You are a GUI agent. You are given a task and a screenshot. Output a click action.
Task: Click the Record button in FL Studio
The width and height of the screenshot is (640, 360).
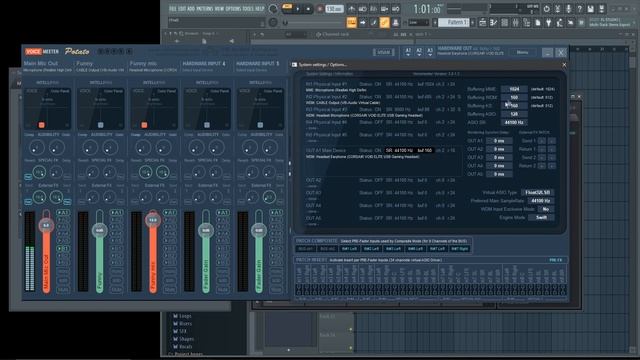click(x=320, y=9)
